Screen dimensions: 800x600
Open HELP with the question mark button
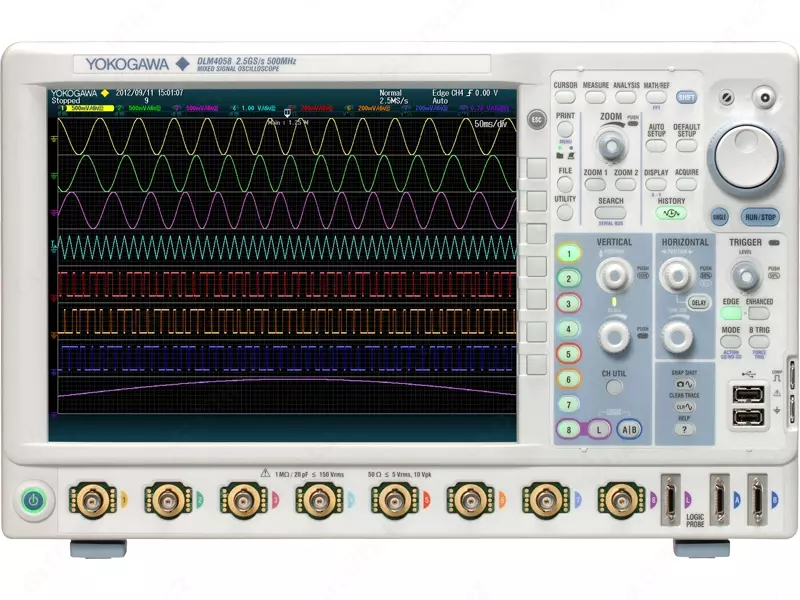tap(685, 427)
